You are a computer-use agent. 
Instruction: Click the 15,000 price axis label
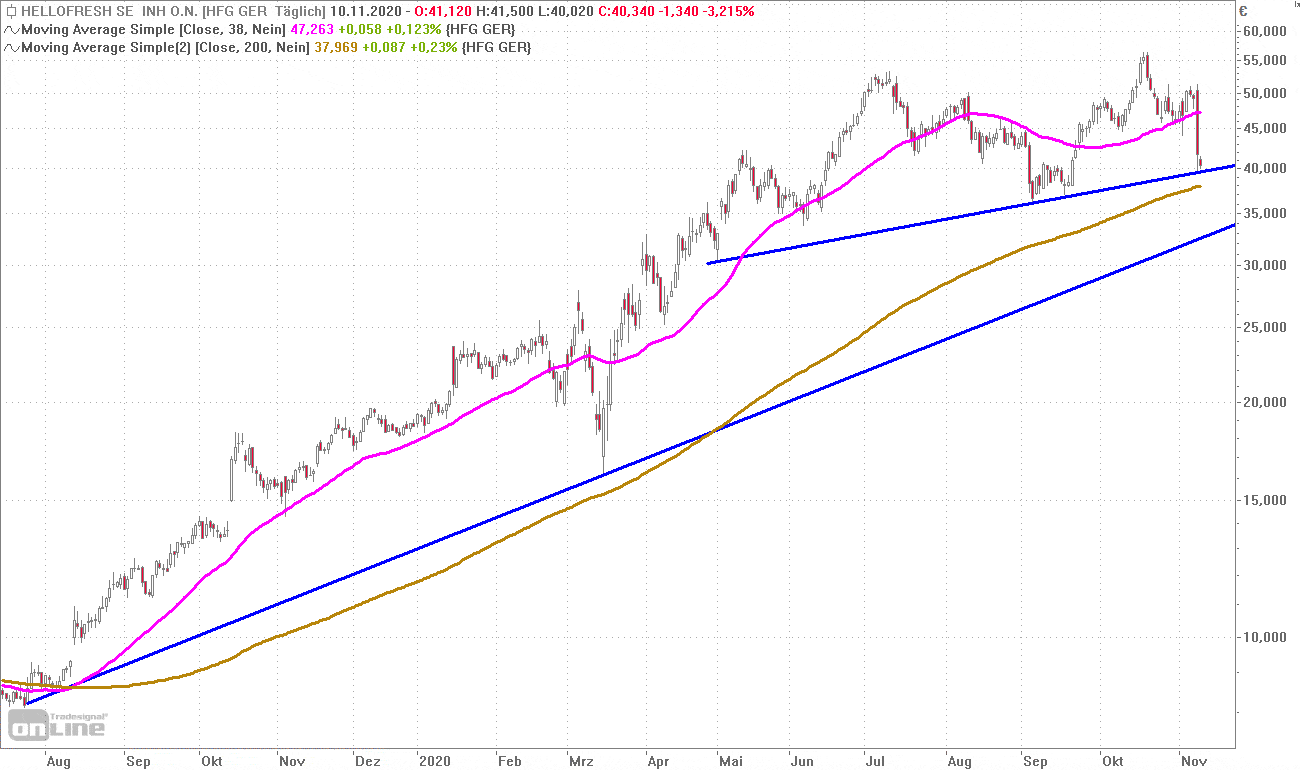[1266, 501]
